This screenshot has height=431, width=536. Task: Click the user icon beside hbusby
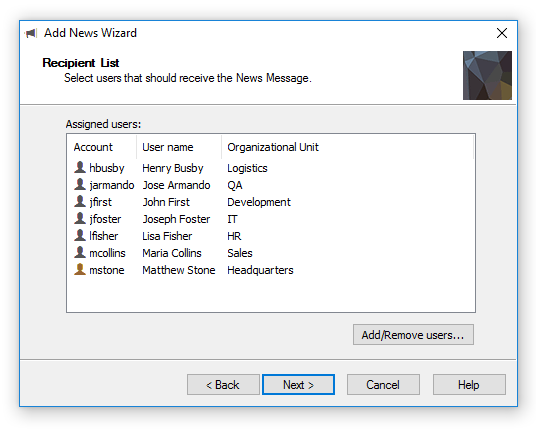point(80,167)
